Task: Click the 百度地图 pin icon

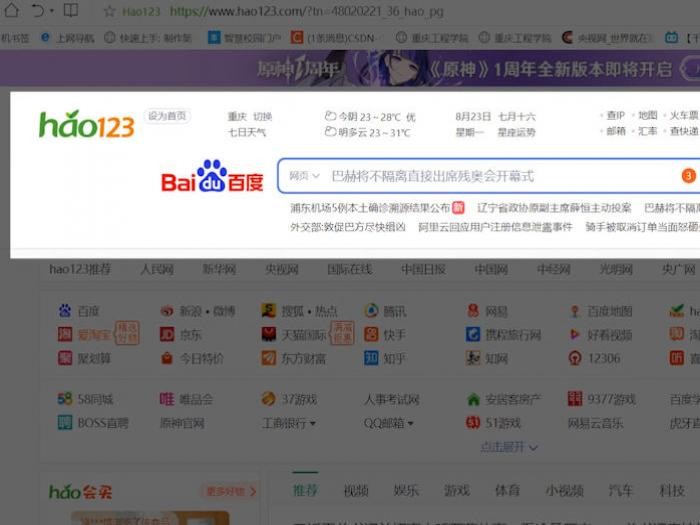Action: [x=575, y=311]
